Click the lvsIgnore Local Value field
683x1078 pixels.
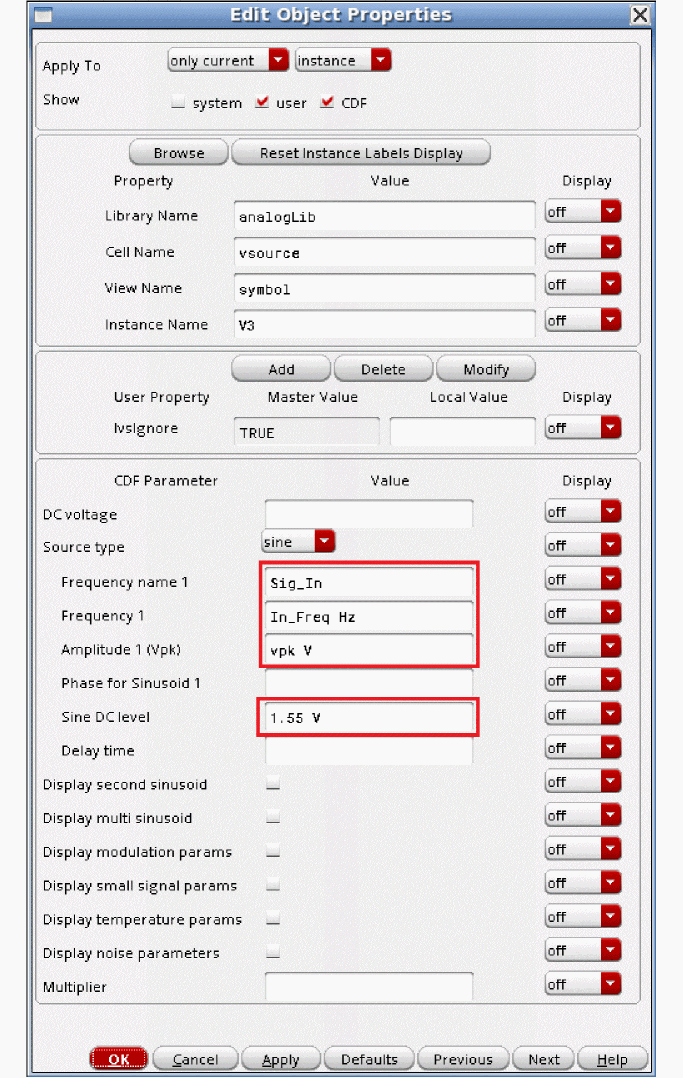pos(462,432)
